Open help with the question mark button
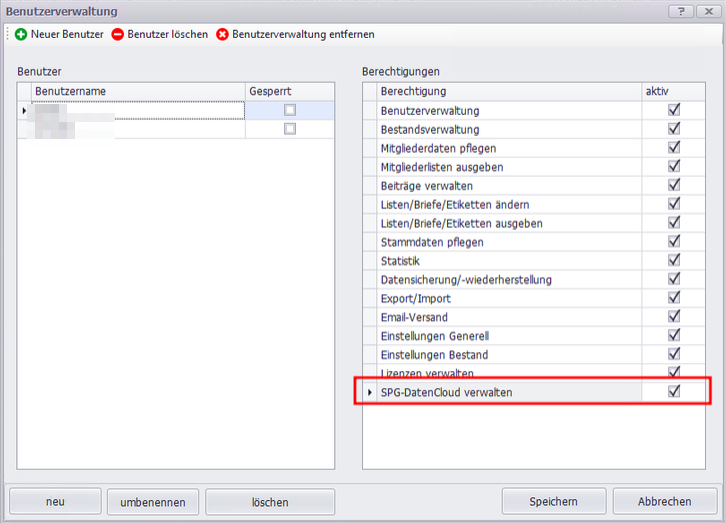 pos(681,12)
